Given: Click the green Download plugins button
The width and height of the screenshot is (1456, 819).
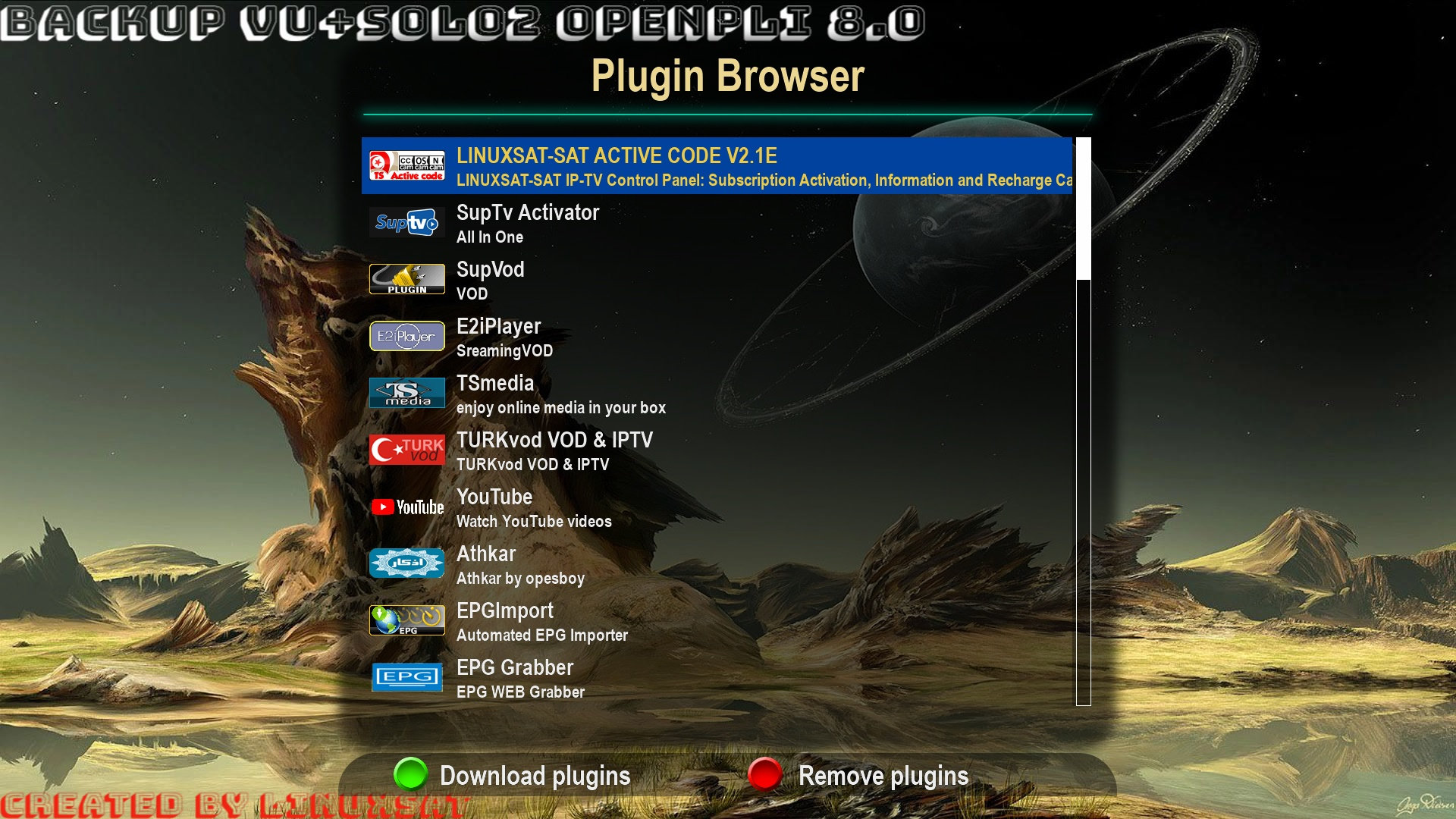Looking at the screenshot, I should 410,774.
